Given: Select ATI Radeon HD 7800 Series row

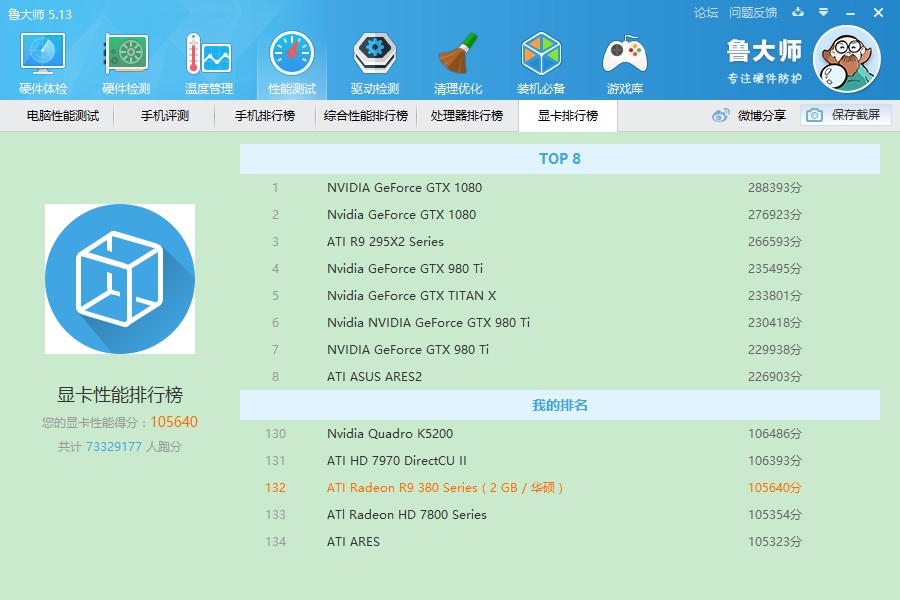Looking at the screenshot, I should click(560, 514).
